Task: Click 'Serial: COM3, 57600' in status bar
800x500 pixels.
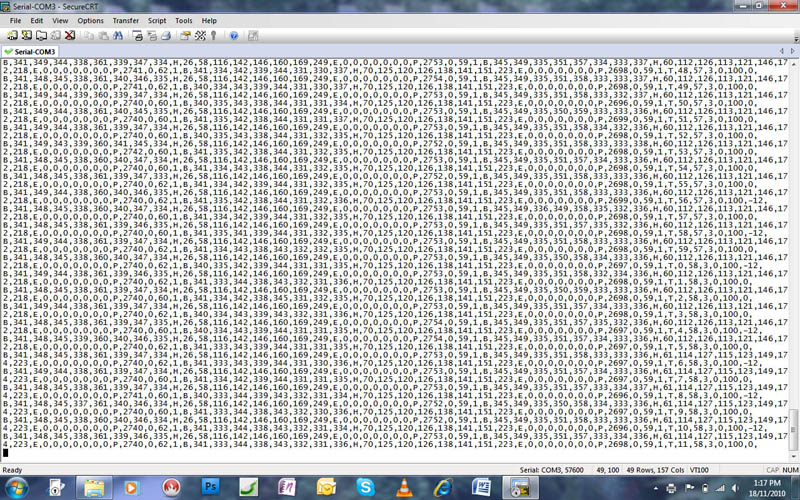Action: (x=553, y=470)
